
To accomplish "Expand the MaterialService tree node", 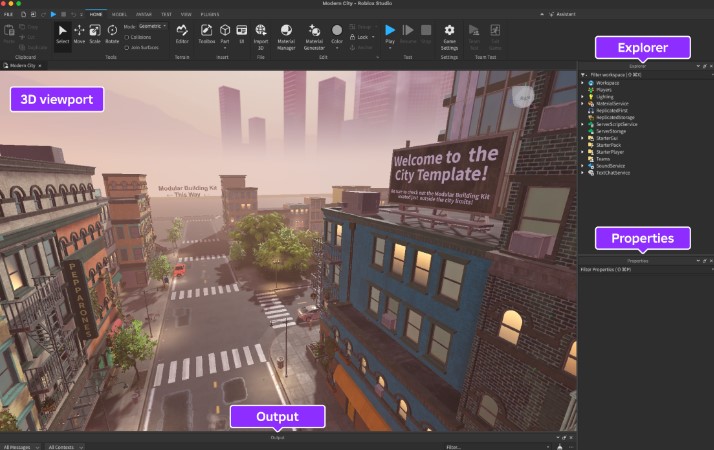I will point(582,103).
